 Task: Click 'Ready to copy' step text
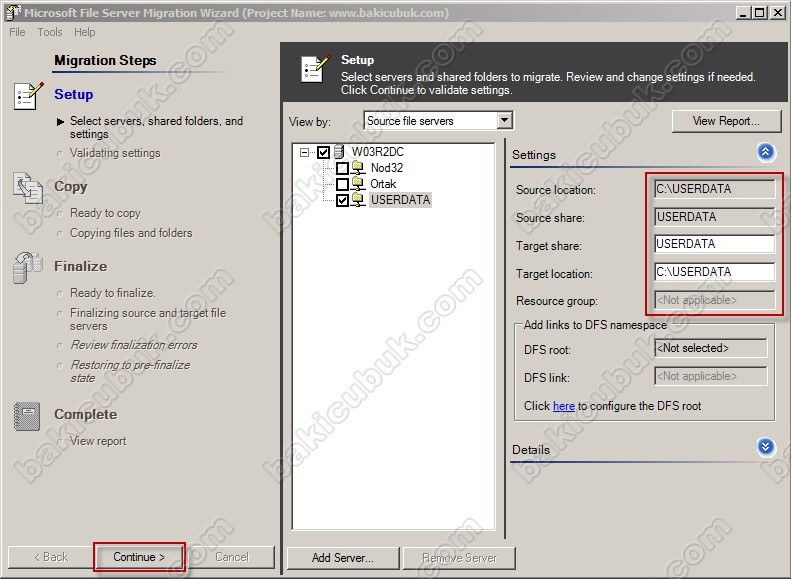(x=105, y=213)
